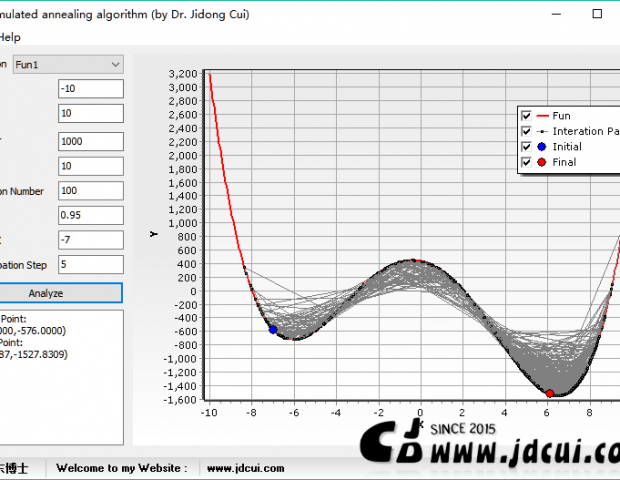Maximize the simulated annealing window
The height and width of the screenshot is (480, 620).
click(597, 14)
